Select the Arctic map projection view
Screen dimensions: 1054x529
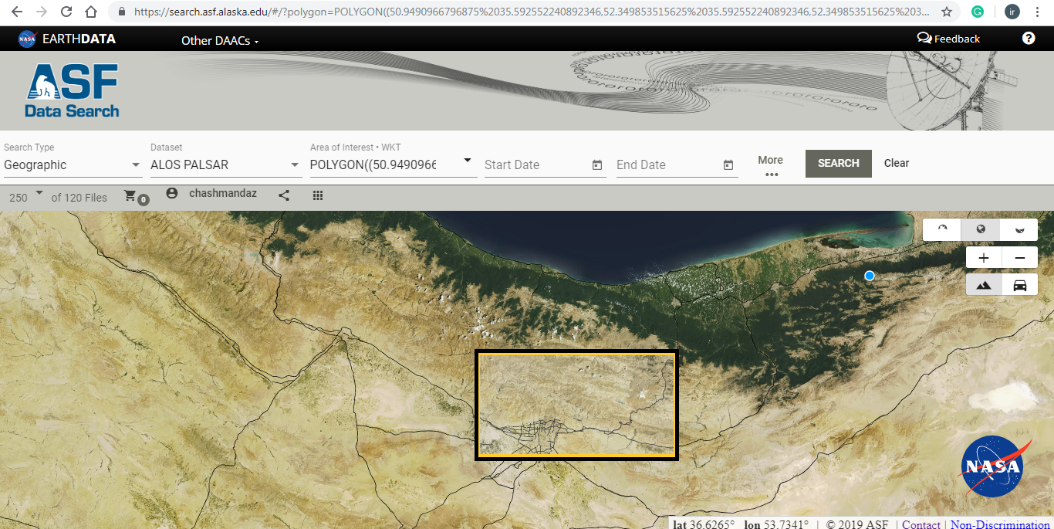point(942,229)
